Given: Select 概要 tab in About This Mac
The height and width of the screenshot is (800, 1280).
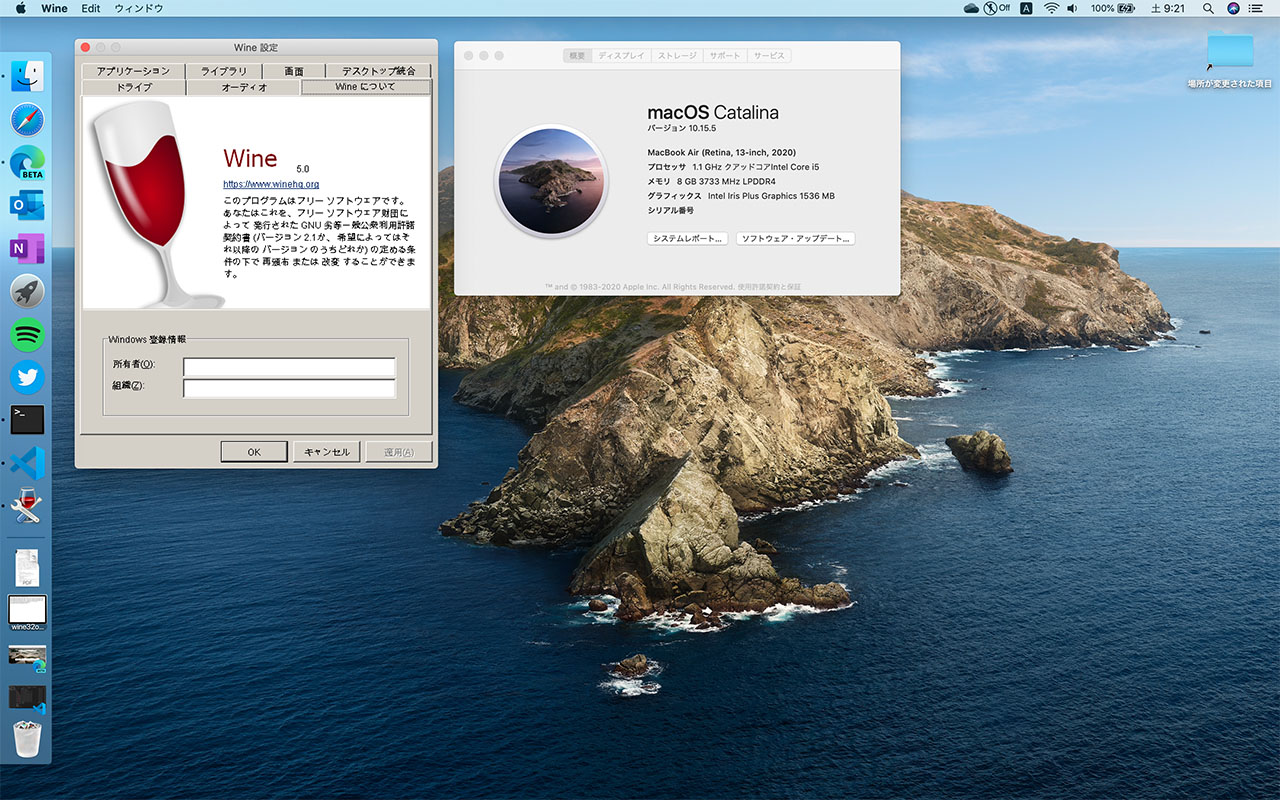Looking at the screenshot, I should [578, 56].
